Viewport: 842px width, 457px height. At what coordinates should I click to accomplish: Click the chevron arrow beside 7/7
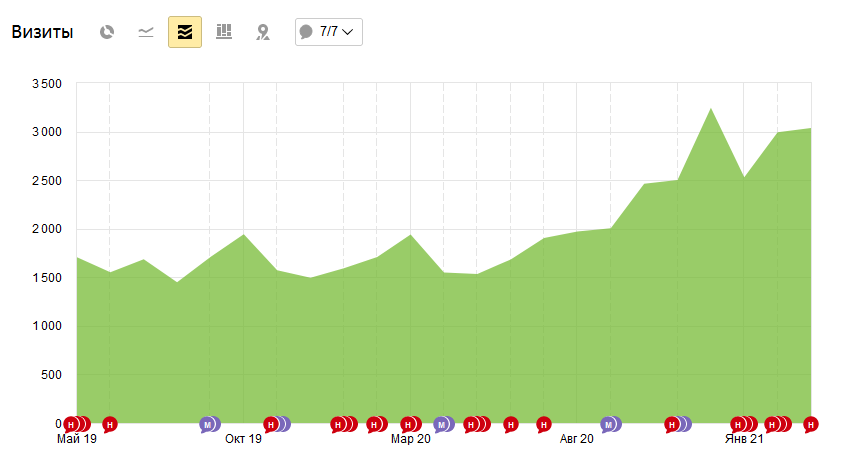click(x=348, y=32)
